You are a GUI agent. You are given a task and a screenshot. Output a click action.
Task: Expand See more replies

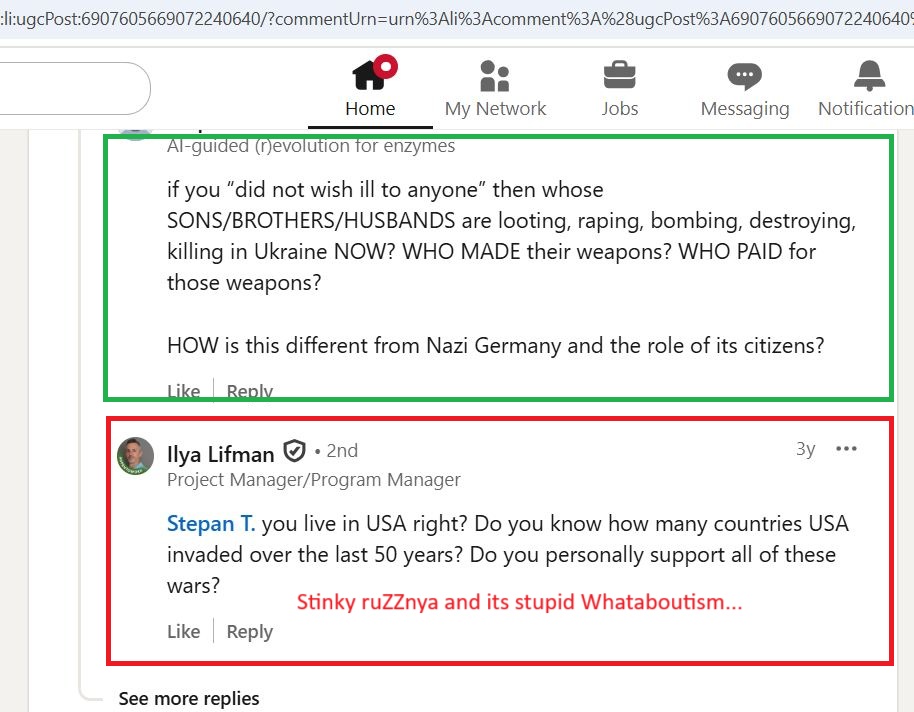pos(188,698)
